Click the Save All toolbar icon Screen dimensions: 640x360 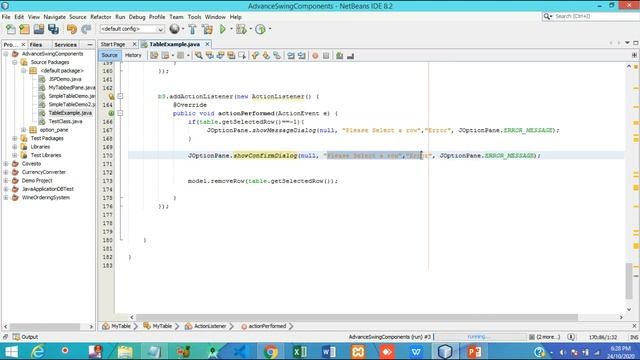coord(53,29)
